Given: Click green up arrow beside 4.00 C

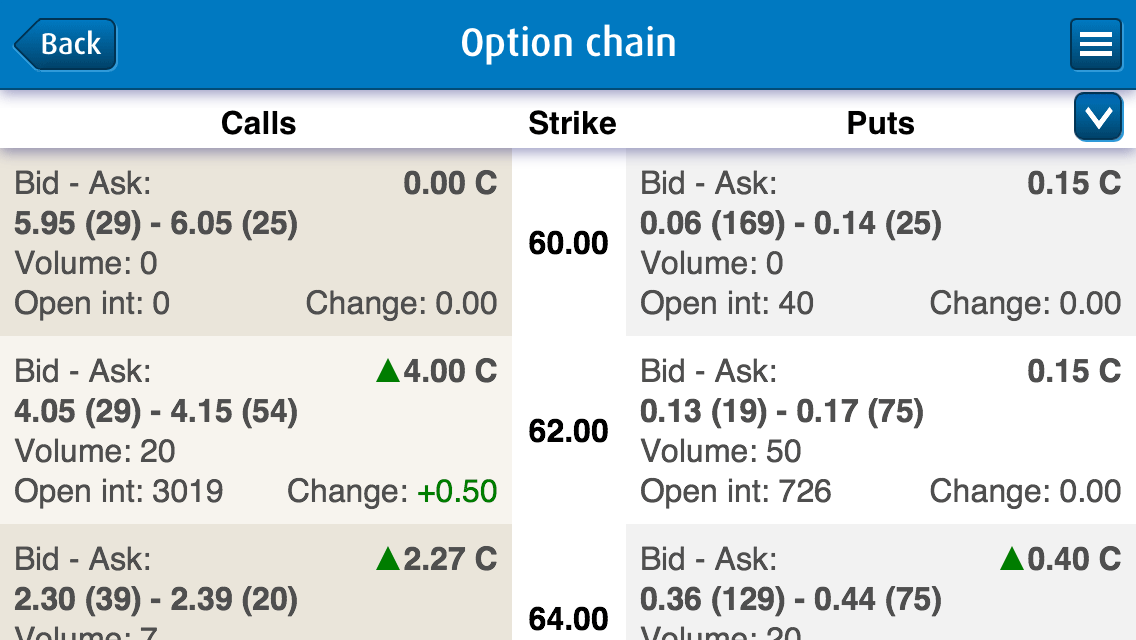Looking at the screenshot, I should pyautogui.click(x=388, y=372).
